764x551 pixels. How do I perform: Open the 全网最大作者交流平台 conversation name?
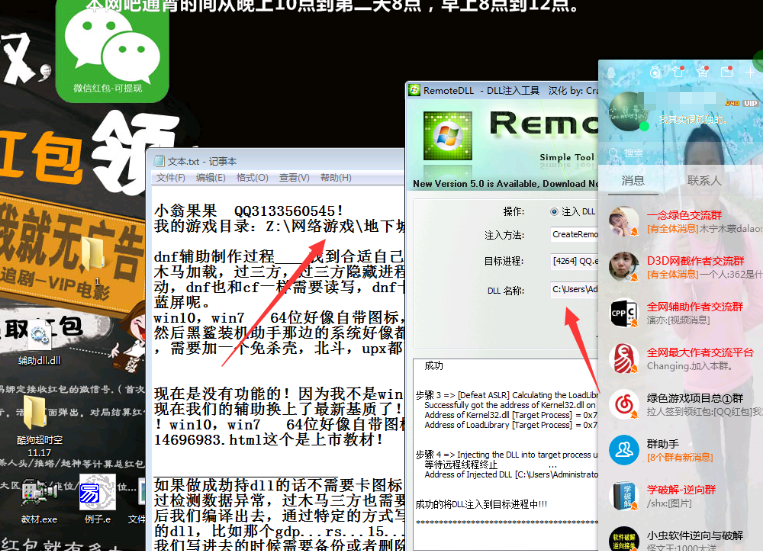700,352
